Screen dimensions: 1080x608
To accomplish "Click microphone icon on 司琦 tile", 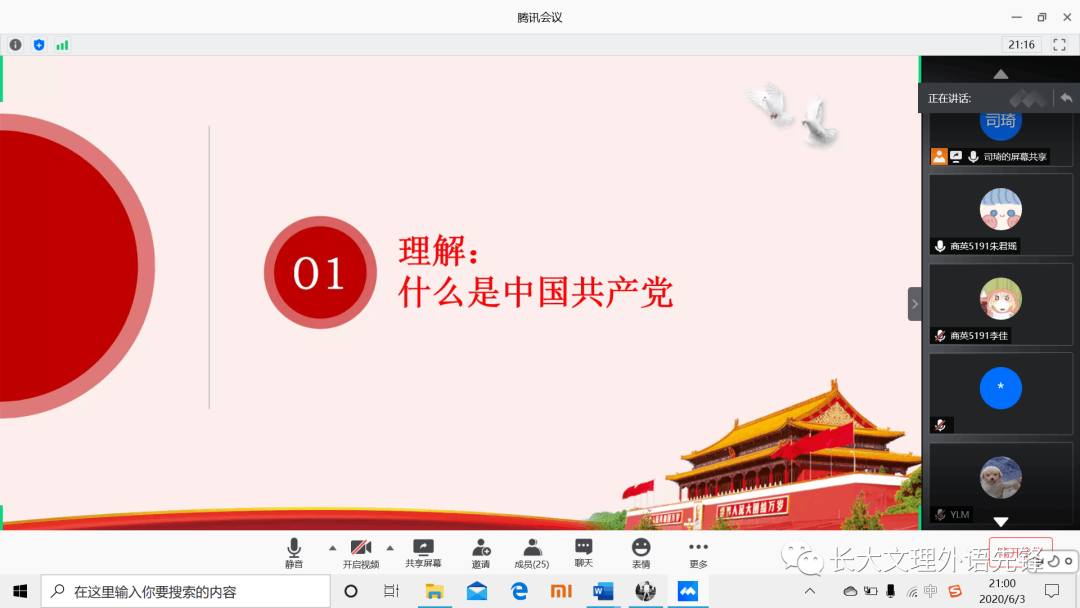I will coord(973,156).
